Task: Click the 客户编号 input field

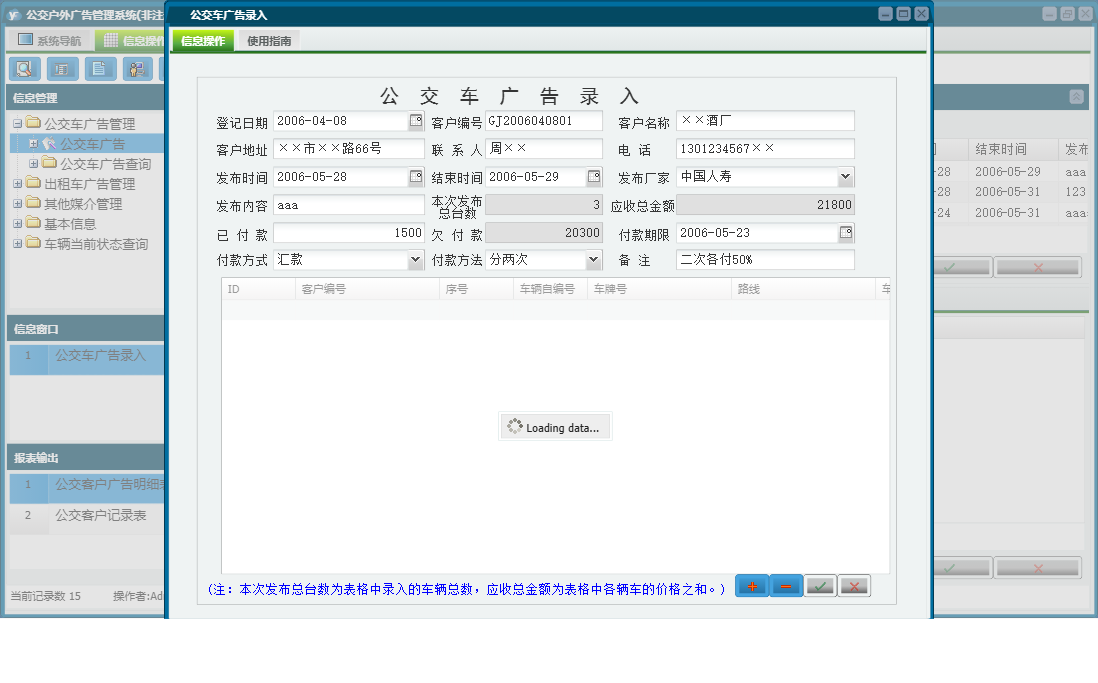Action: pos(543,120)
